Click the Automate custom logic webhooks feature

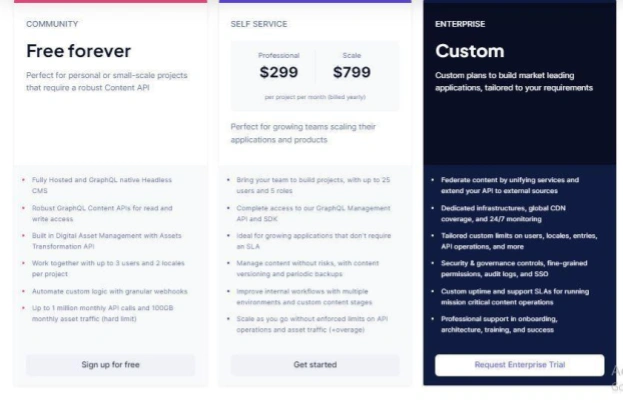(x=110, y=291)
